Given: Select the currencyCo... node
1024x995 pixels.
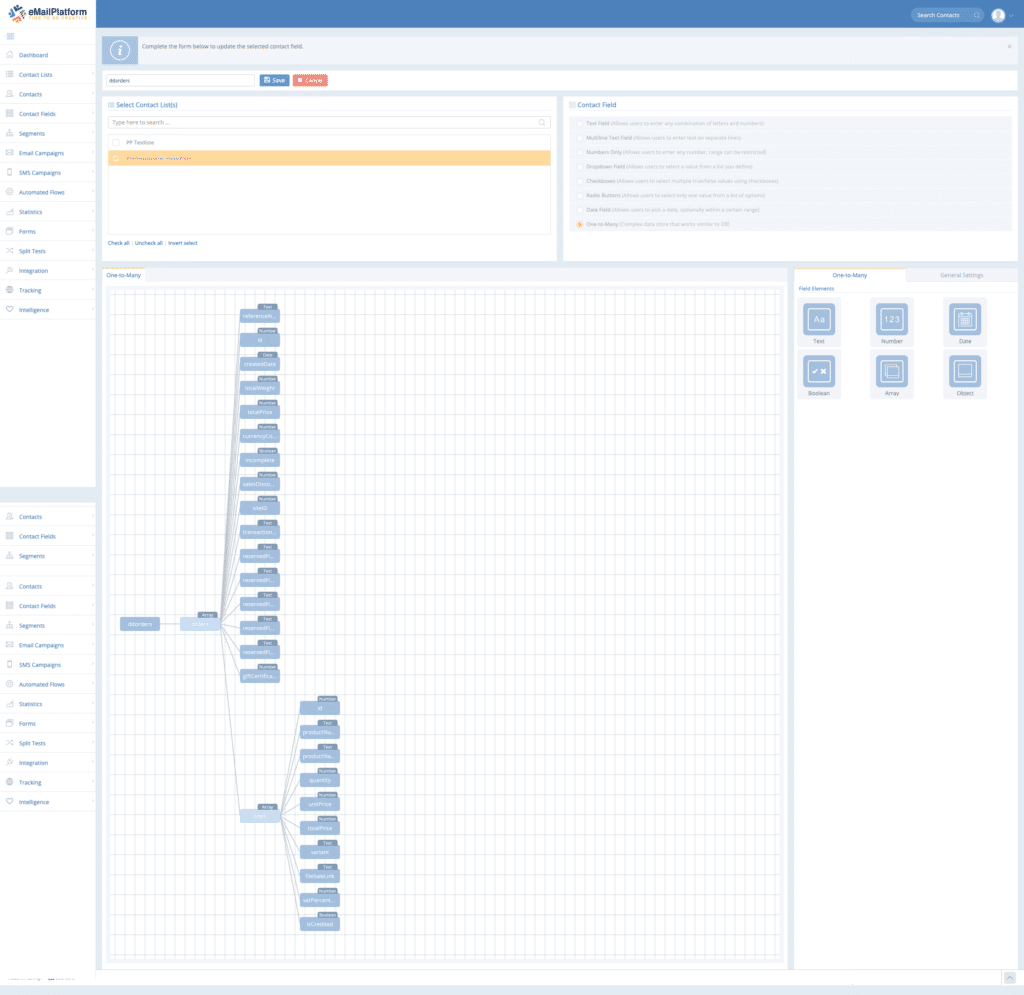Looking at the screenshot, I should (260, 436).
